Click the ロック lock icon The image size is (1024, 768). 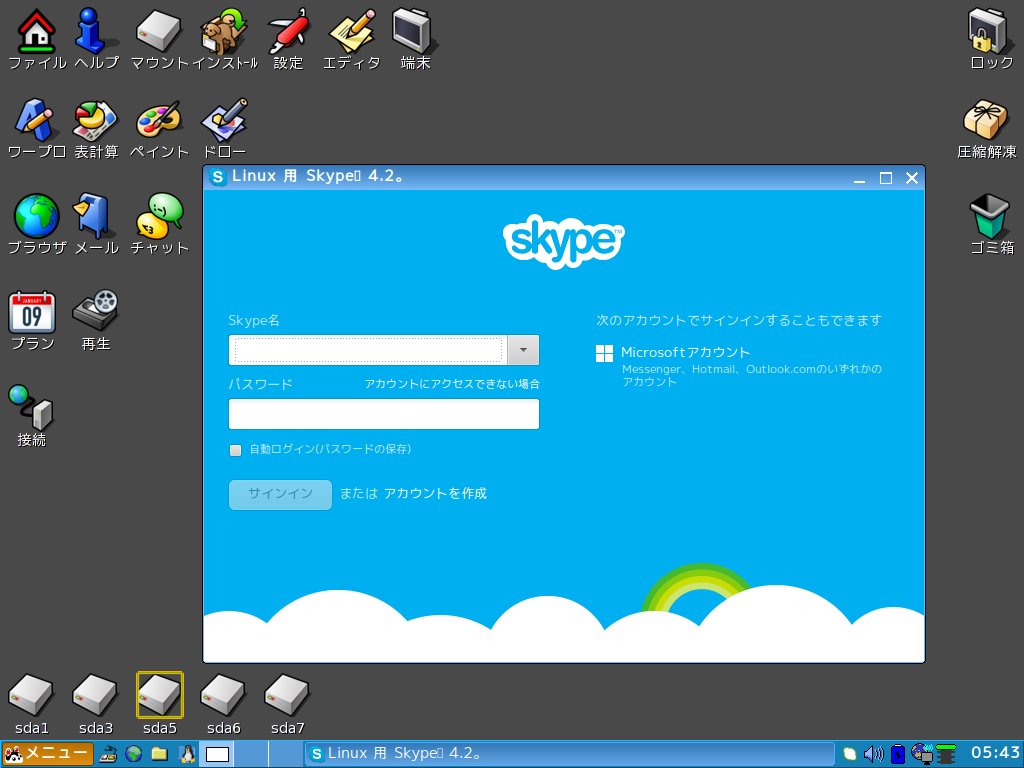(x=989, y=31)
